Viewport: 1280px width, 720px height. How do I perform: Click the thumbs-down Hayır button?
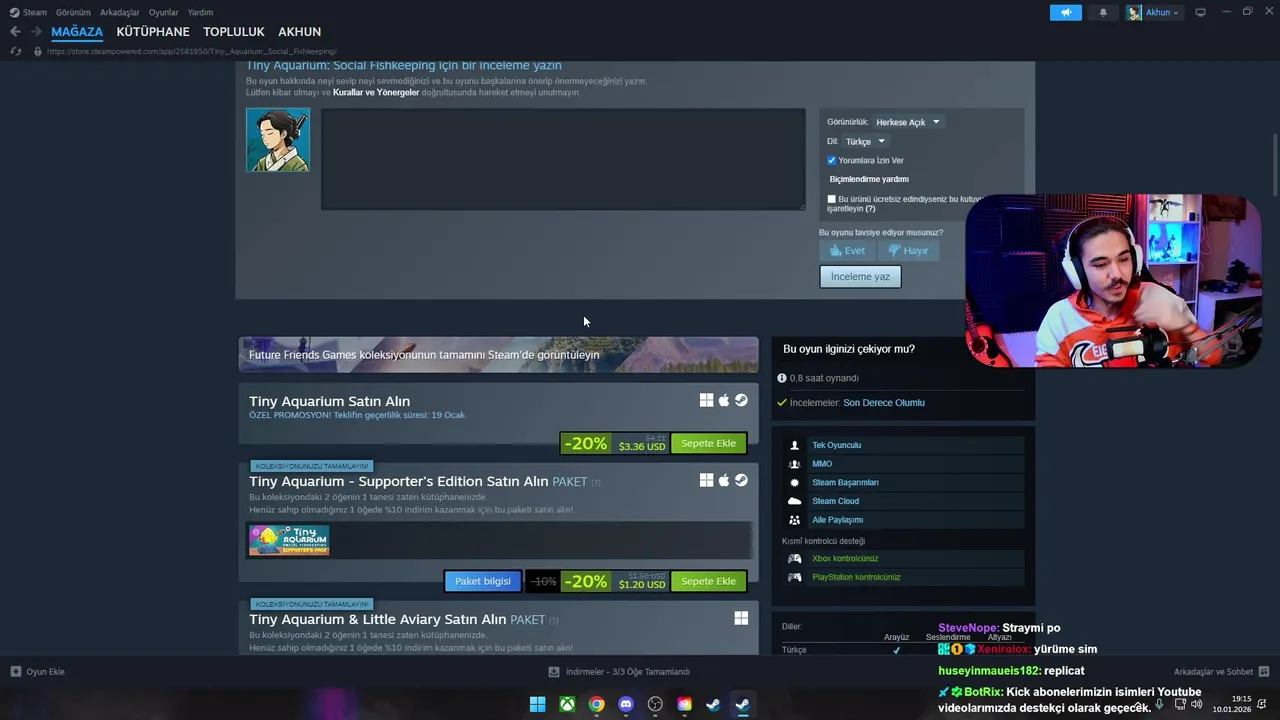click(908, 251)
